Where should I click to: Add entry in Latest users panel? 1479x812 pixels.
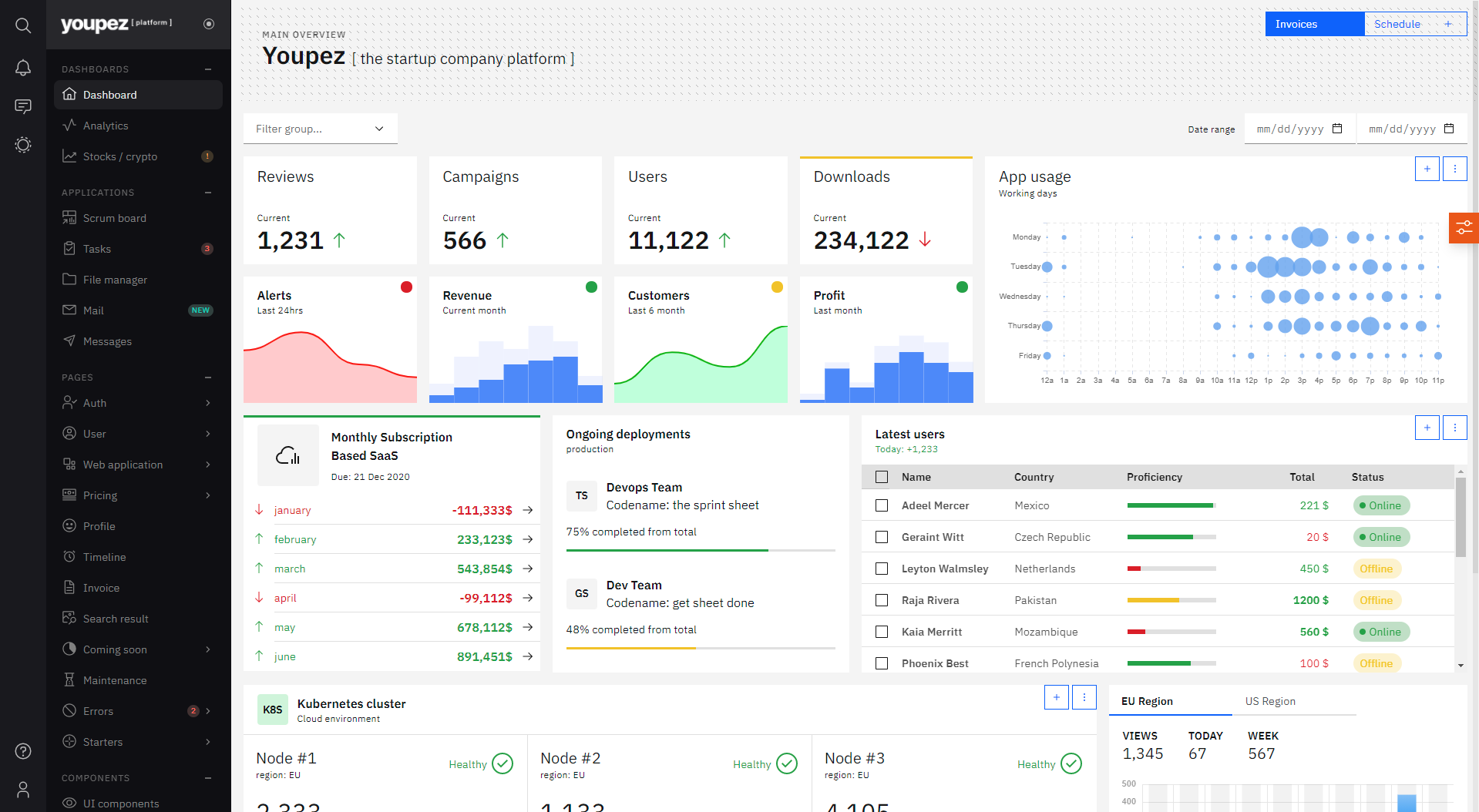pos(1427,428)
